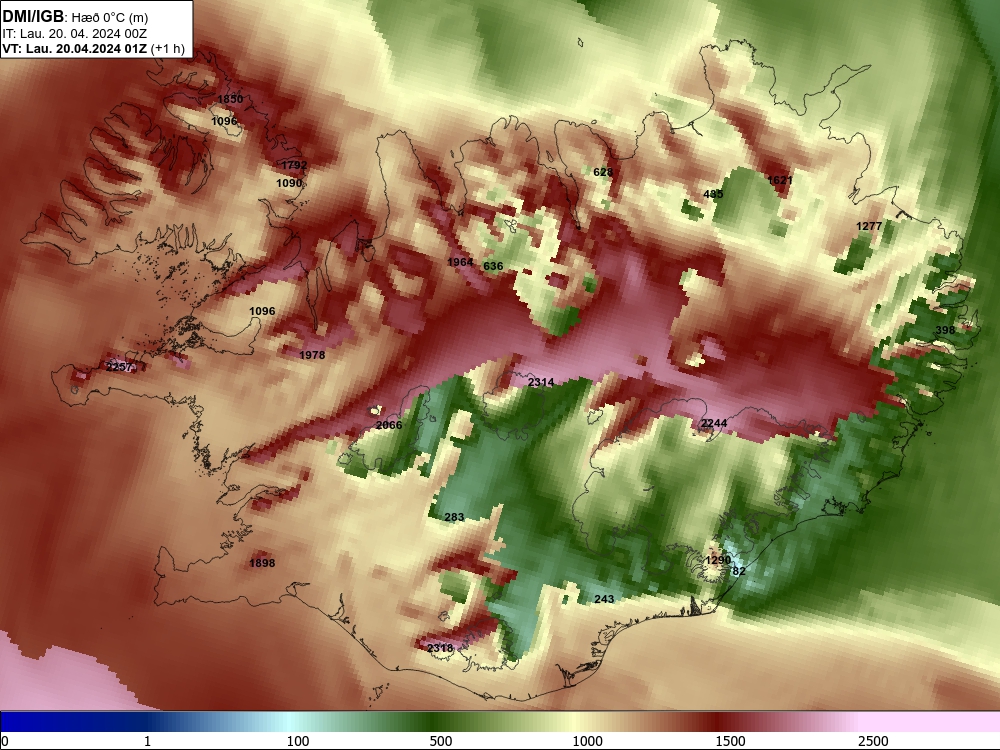Click the 0 tick on color scale
1000x750 pixels.
pos(5,741)
